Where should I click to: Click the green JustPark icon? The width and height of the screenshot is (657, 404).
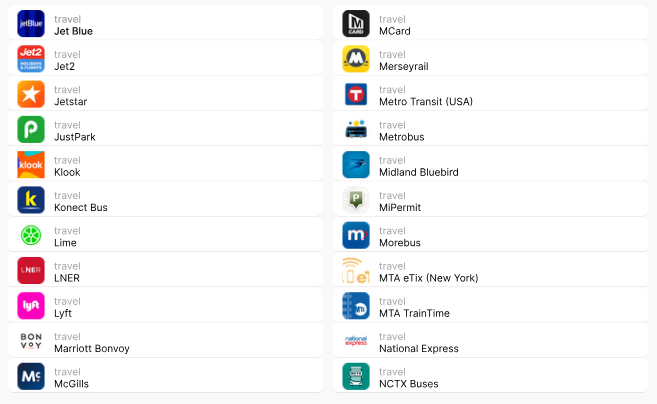pyautogui.click(x=31, y=130)
